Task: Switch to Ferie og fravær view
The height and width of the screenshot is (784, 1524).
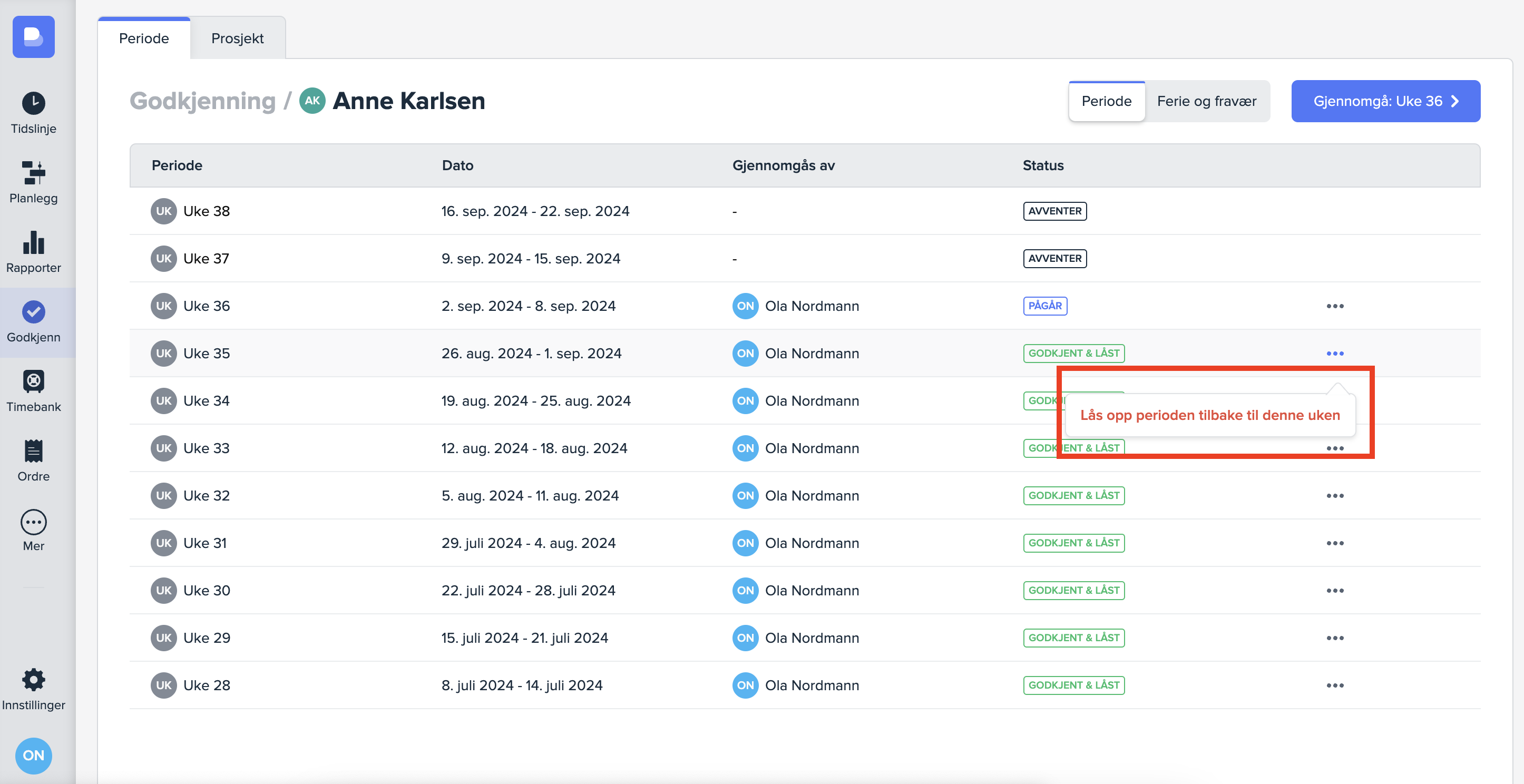Action: pos(1206,101)
